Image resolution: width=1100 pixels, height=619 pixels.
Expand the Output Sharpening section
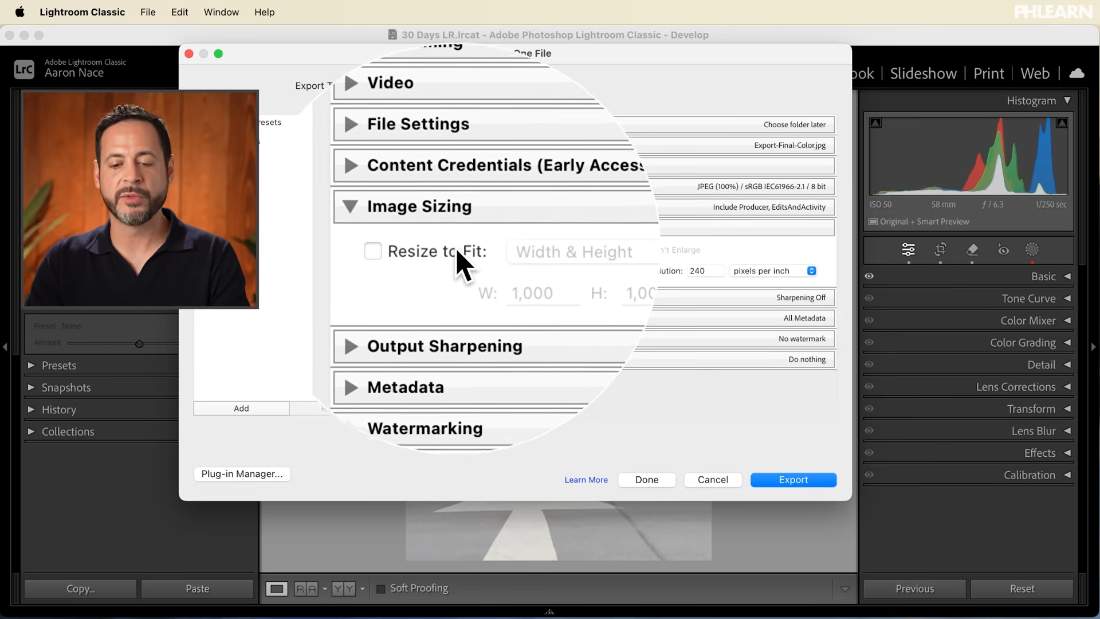pyautogui.click(x=351, y=346)
